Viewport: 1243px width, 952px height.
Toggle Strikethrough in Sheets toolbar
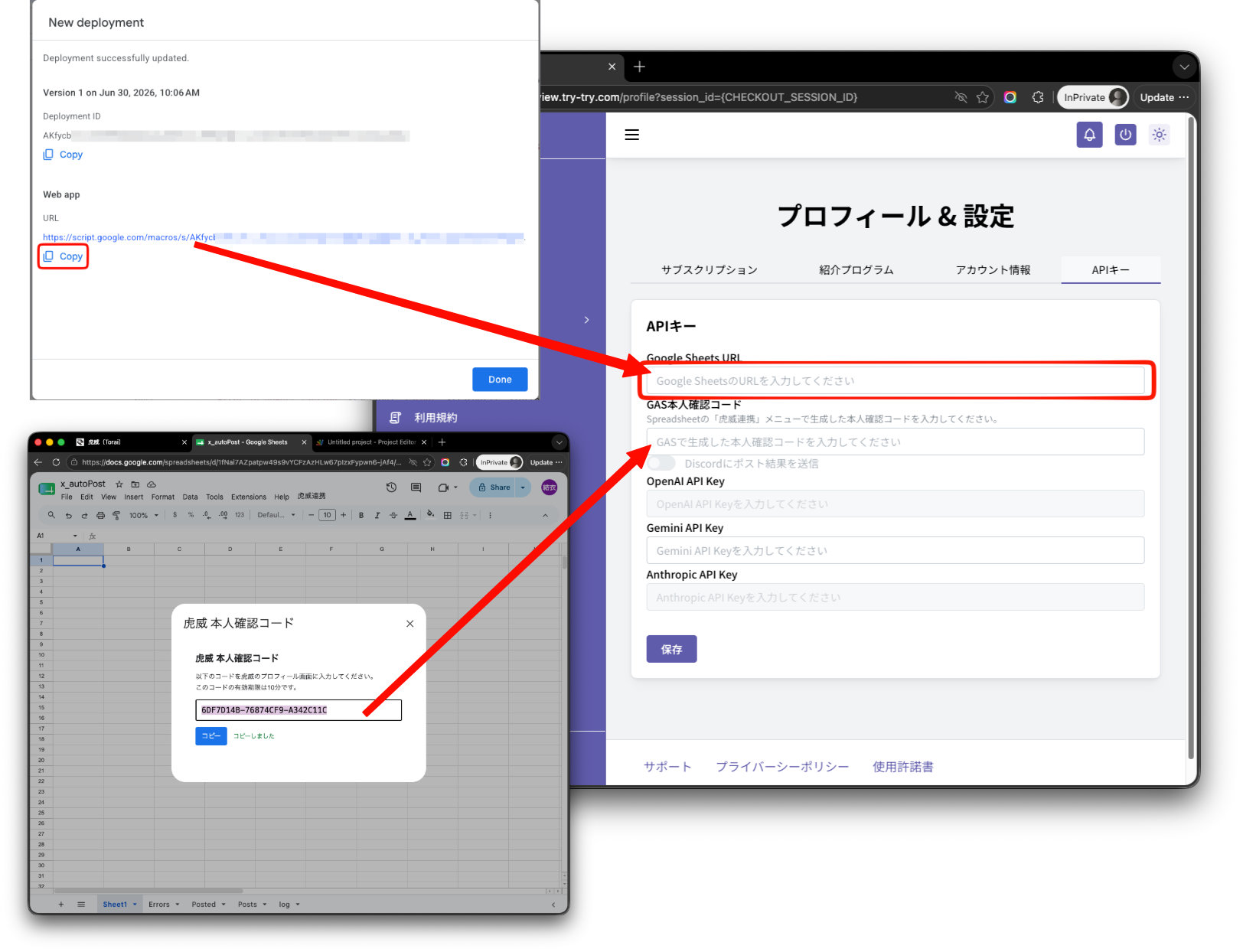(x=393, y=515)
